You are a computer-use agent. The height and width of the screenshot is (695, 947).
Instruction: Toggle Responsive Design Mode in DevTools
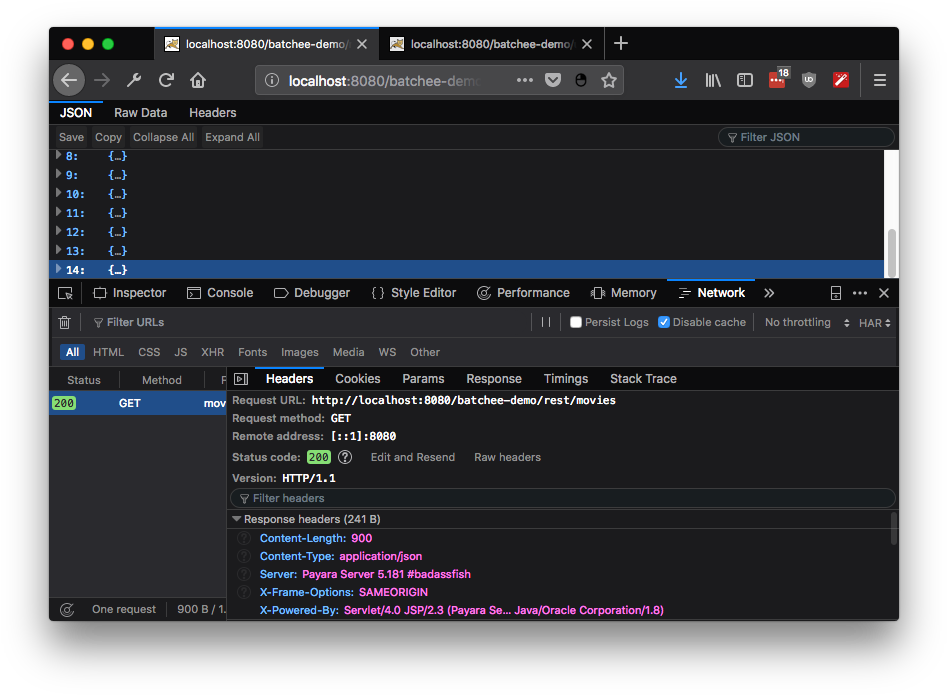[x=836, y=292]
